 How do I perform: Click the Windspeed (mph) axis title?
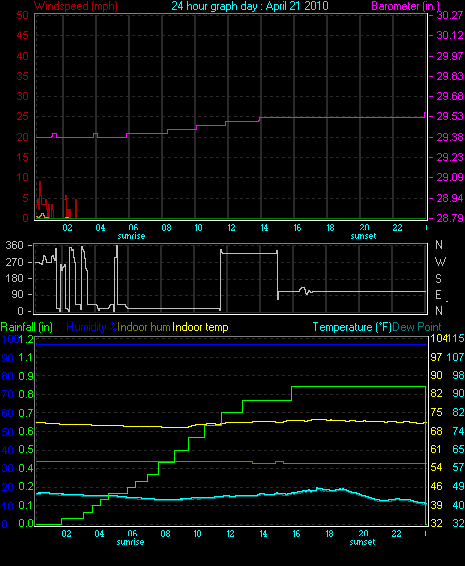(x=76, y=6)
